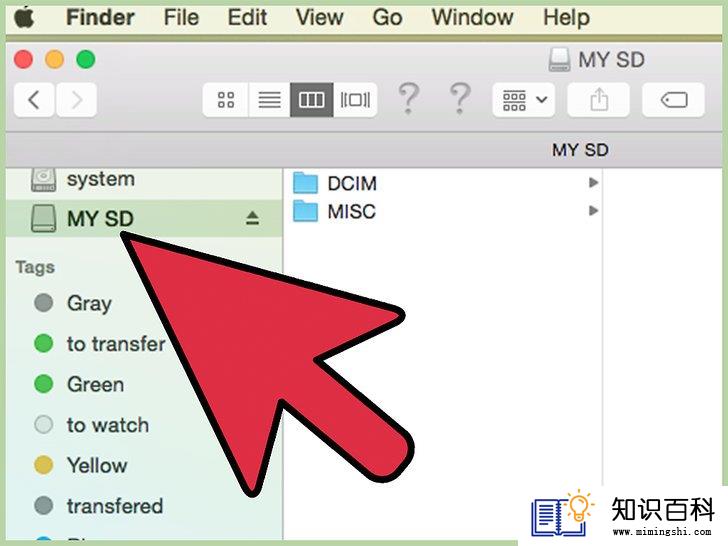Click the Edit Tags toolbar icon

coord(673,99)
